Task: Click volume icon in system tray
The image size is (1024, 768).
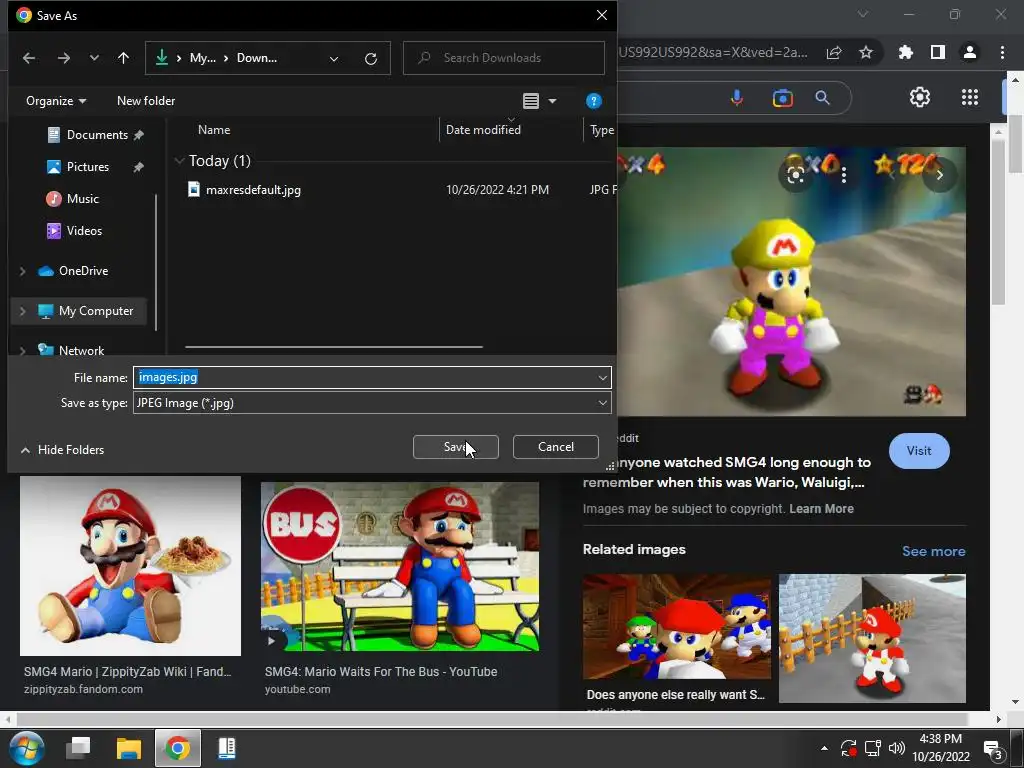Action: 897,748
